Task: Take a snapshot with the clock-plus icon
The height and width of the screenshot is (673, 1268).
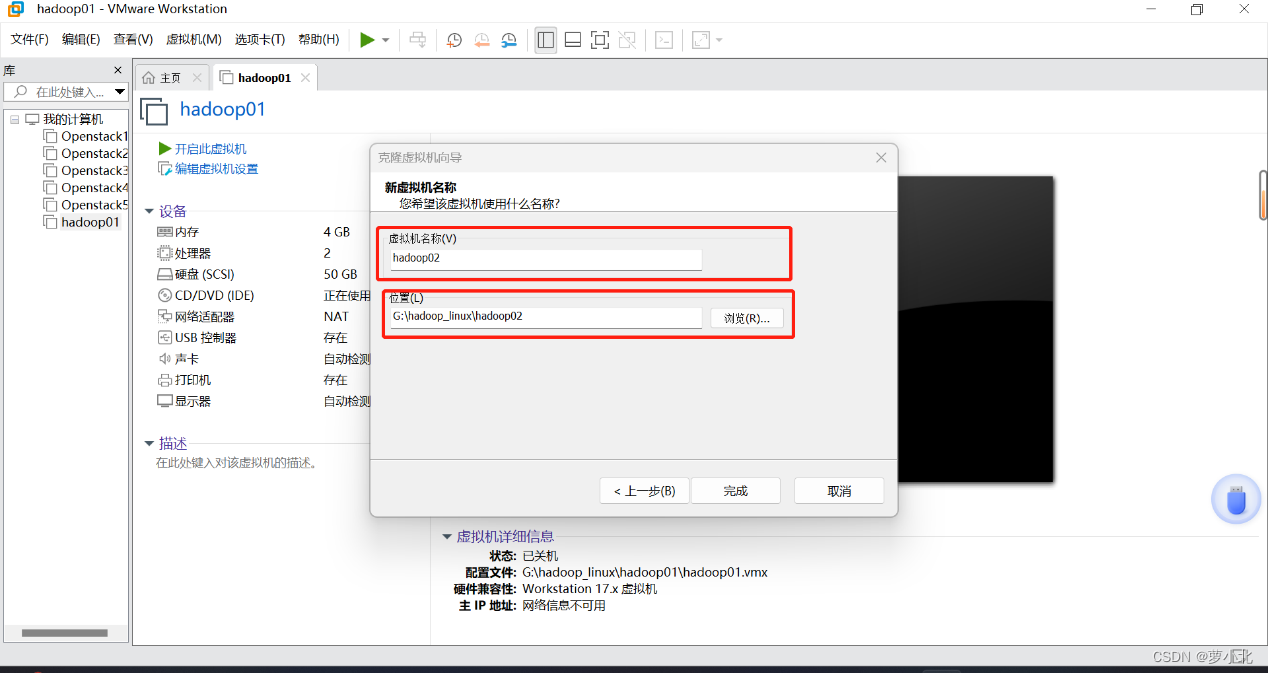Action: click(454, 40)
